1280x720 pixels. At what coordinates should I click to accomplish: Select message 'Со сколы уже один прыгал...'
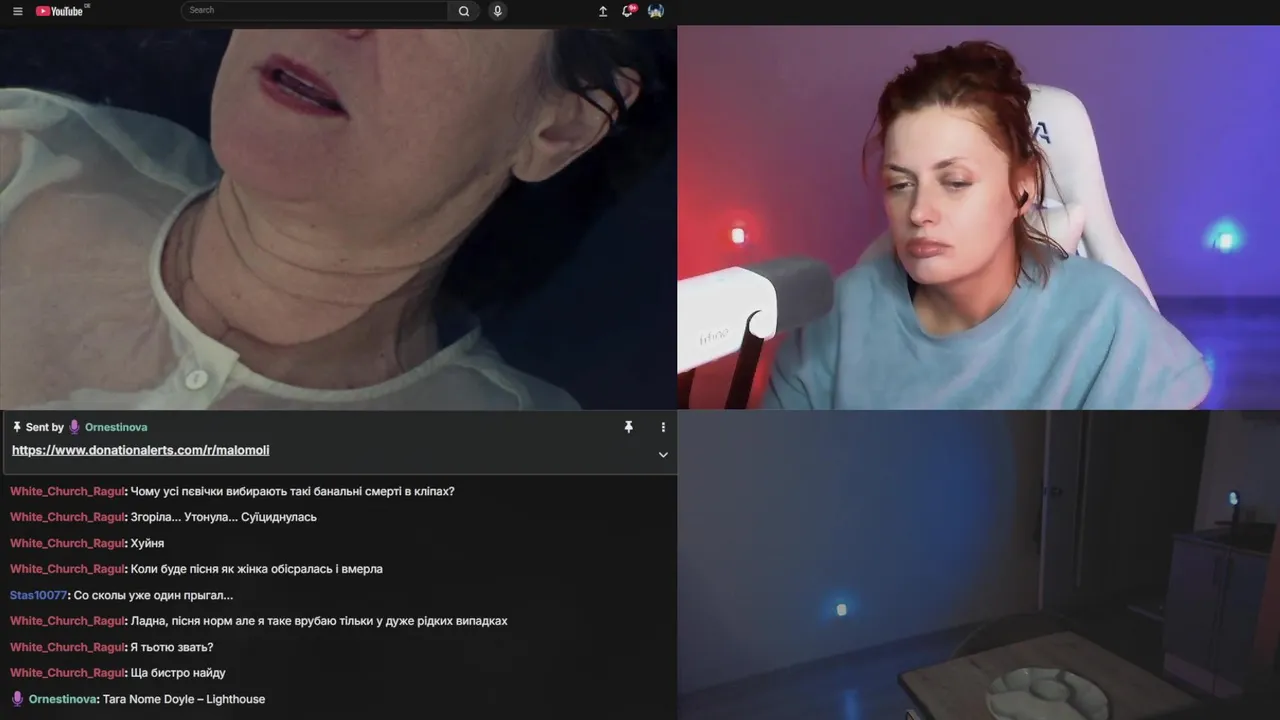[153, 595]
